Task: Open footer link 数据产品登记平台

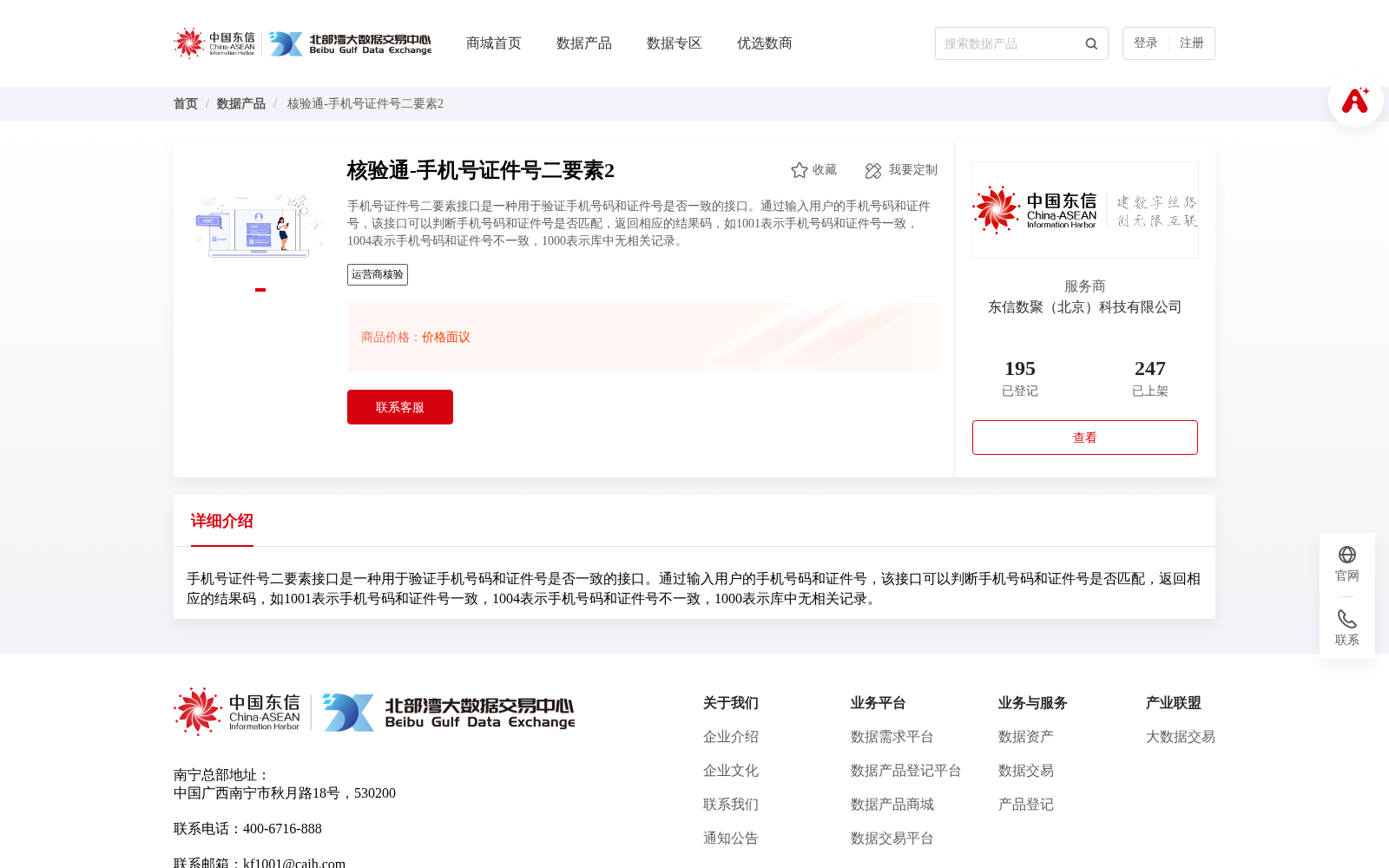Action: click(906, 771)
